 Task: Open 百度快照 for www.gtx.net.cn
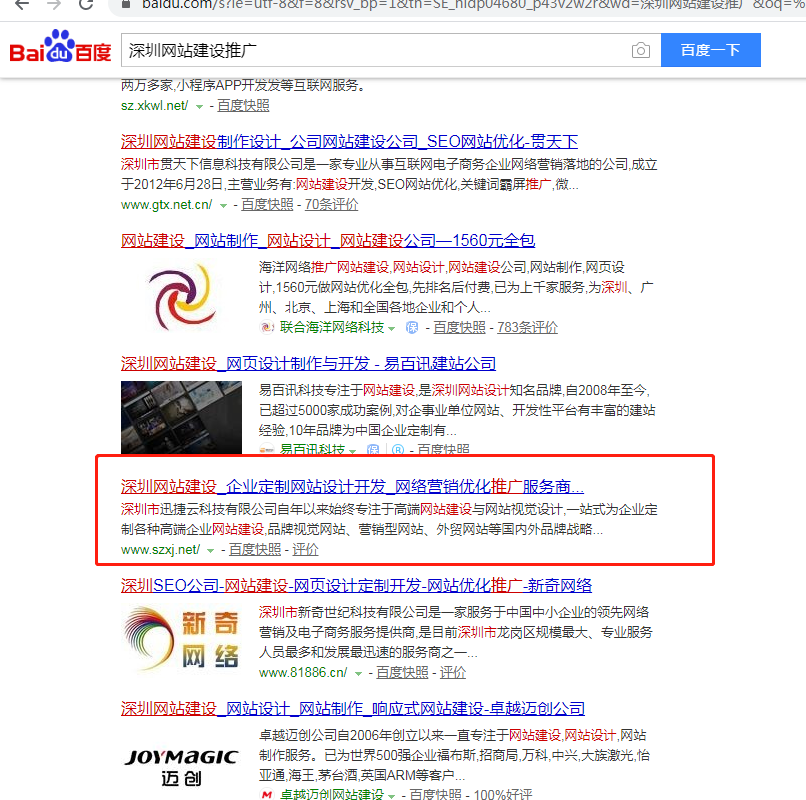point(267,205)
